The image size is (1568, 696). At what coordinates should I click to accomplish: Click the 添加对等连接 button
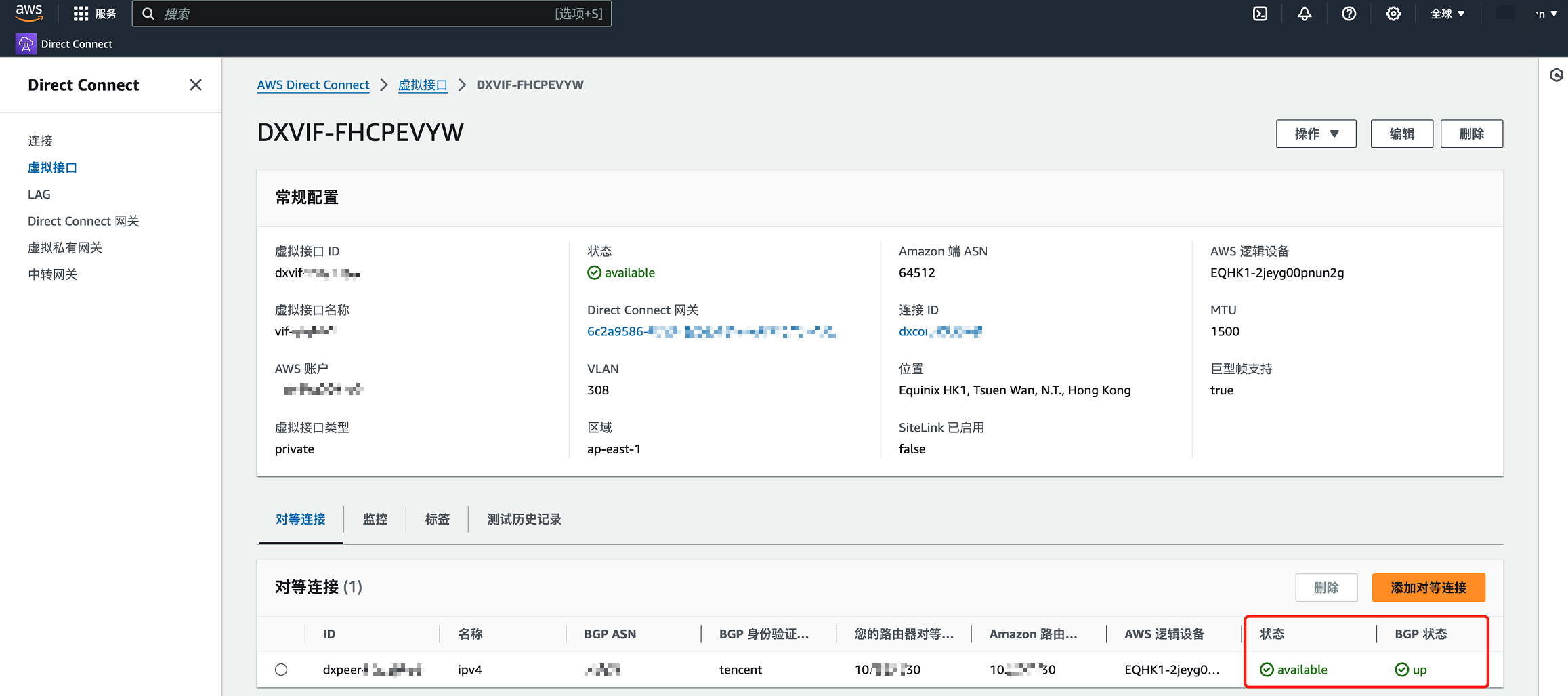click(1428, 588)
